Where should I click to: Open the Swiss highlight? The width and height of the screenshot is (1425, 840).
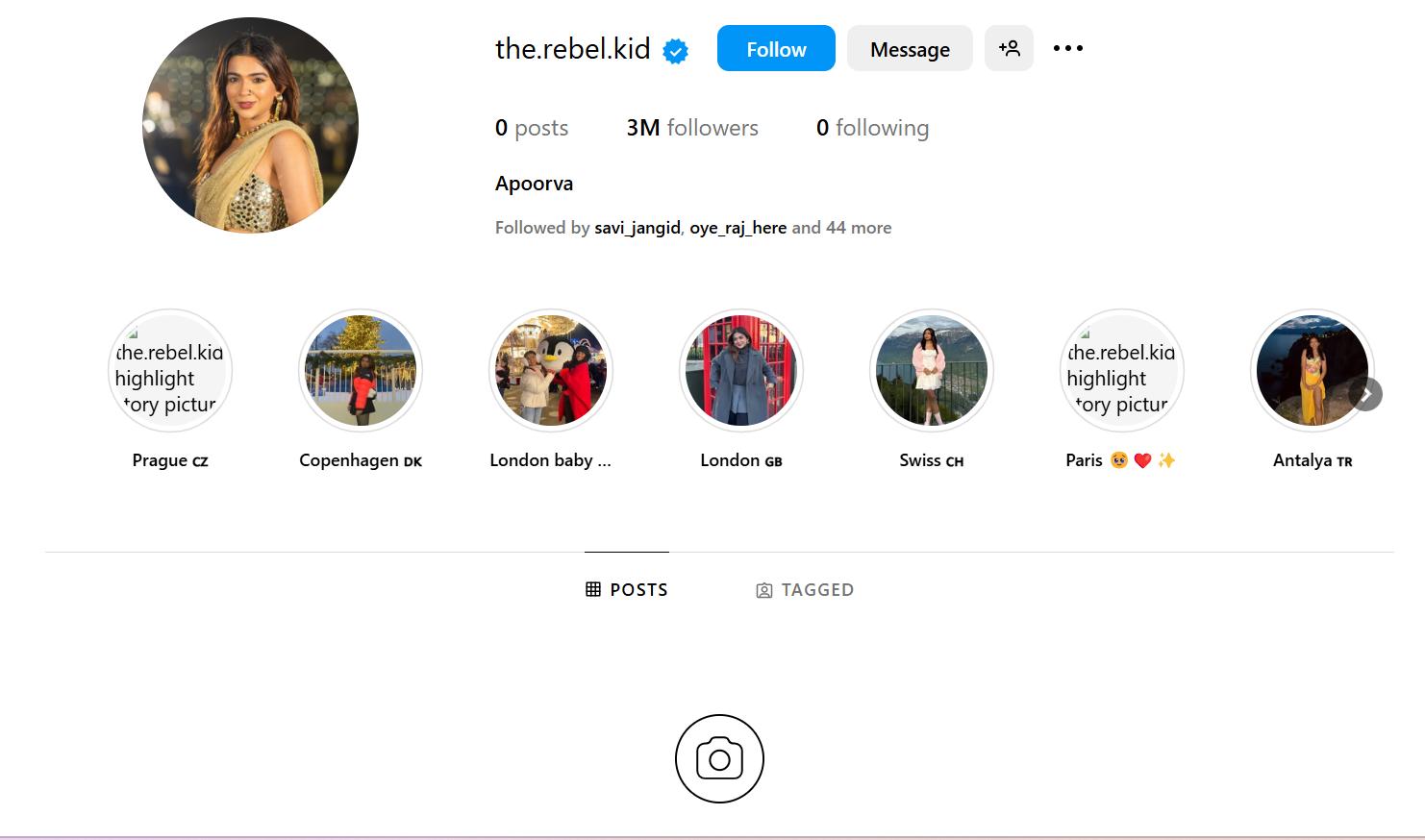tap(932, 371)
